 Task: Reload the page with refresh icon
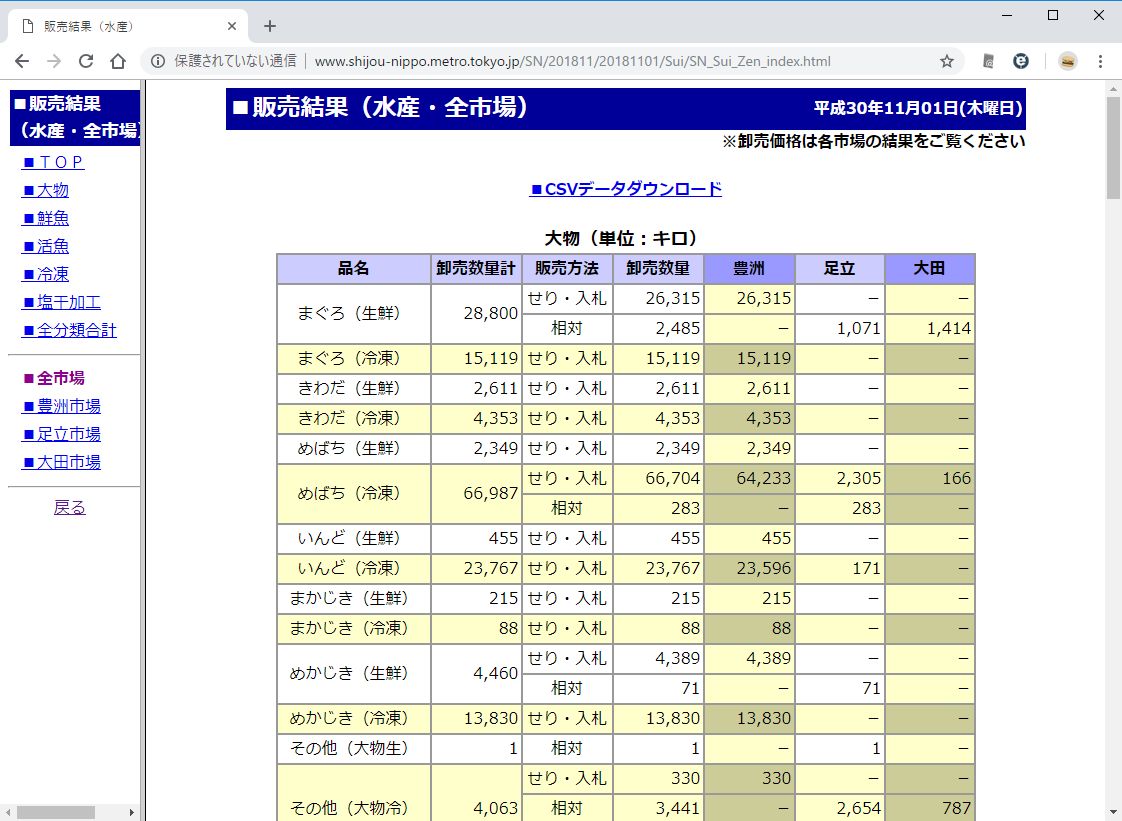click(x=86, y=61)
